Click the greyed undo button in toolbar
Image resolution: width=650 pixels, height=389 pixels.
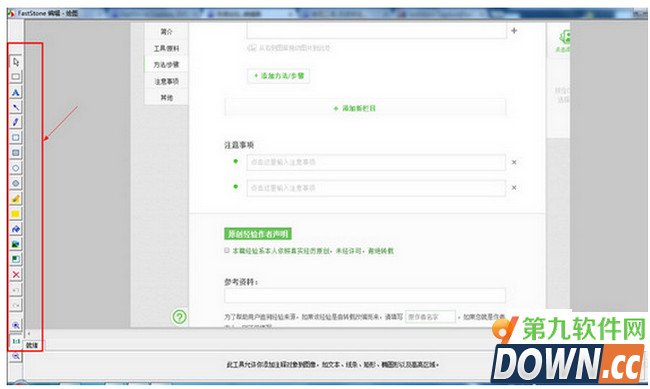pyautogui.click(x=16, y=290)
